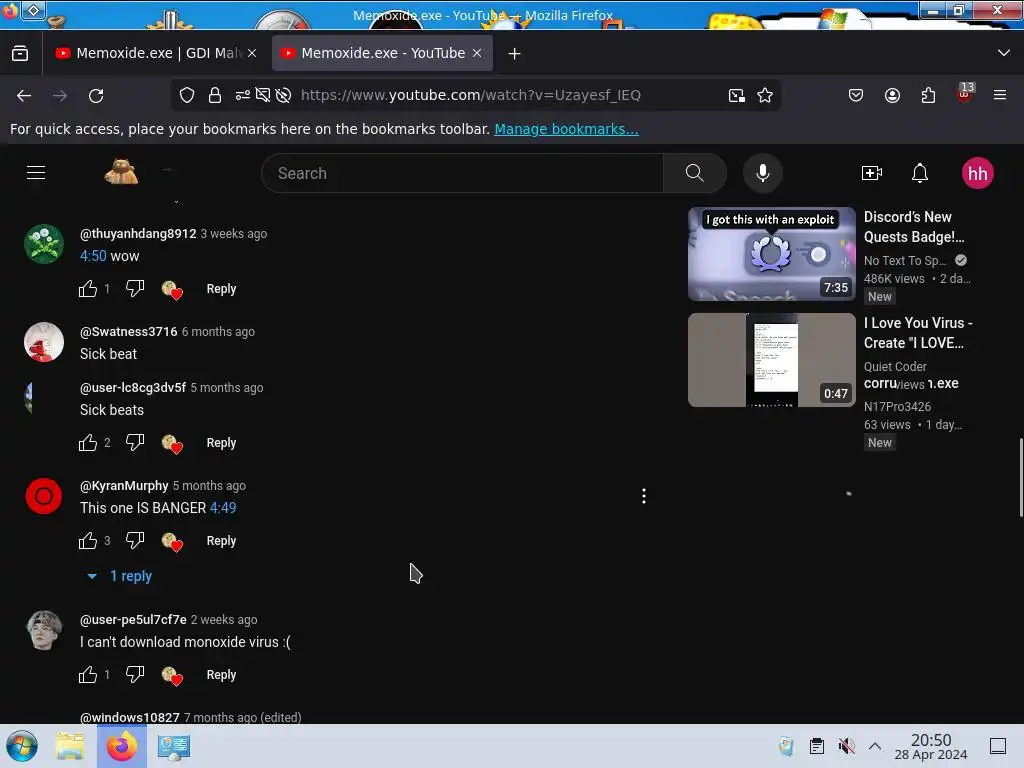The image size is (1024, 768).
Task: Open uBlock extension icon with badge 13
Action: click(x=965, y=93)
